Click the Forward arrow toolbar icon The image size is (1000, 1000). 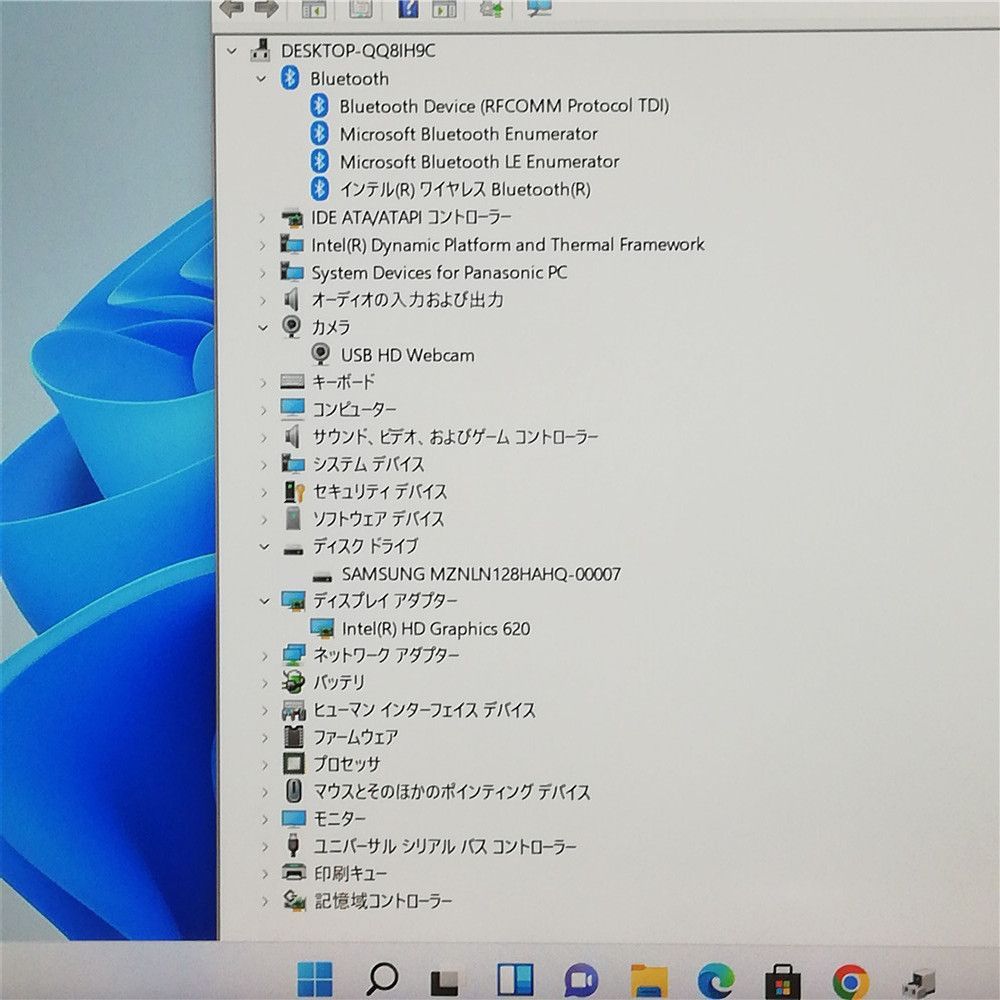click(267, 8)
